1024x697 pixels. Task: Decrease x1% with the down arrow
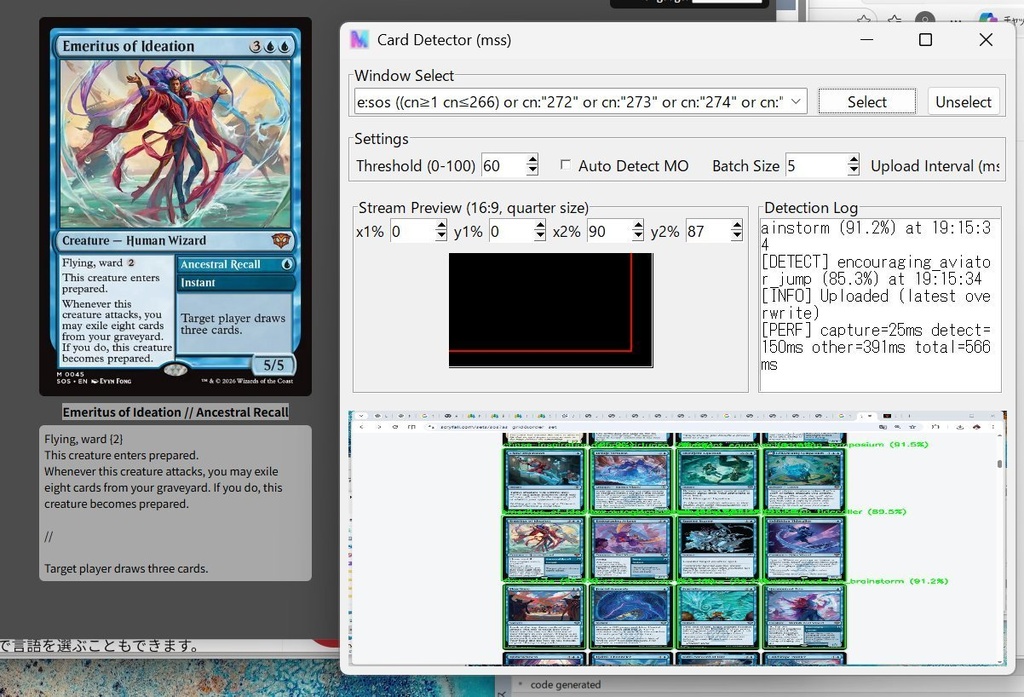click(x=441, y=236)
